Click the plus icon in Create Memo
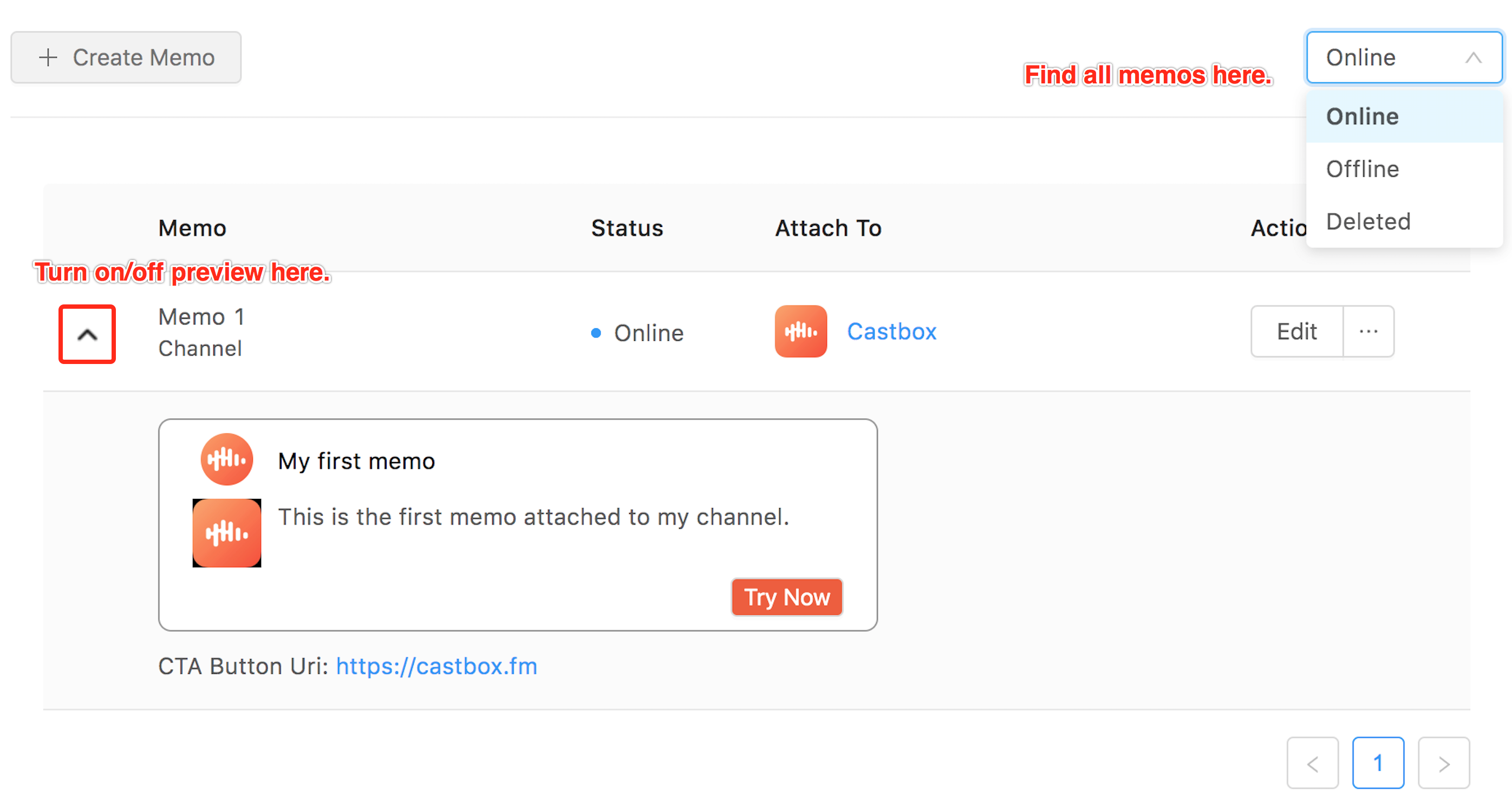Screen dimensions: 1512x793 tap(48, 57)
